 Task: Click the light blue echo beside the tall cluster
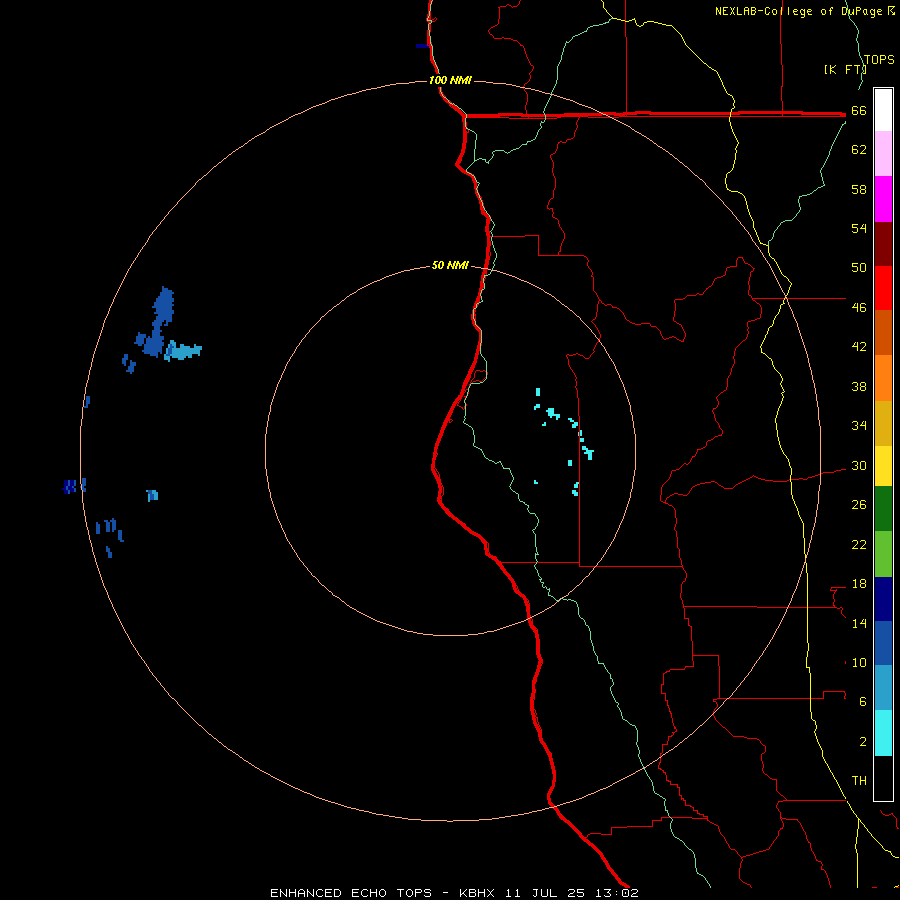[183, 351]
